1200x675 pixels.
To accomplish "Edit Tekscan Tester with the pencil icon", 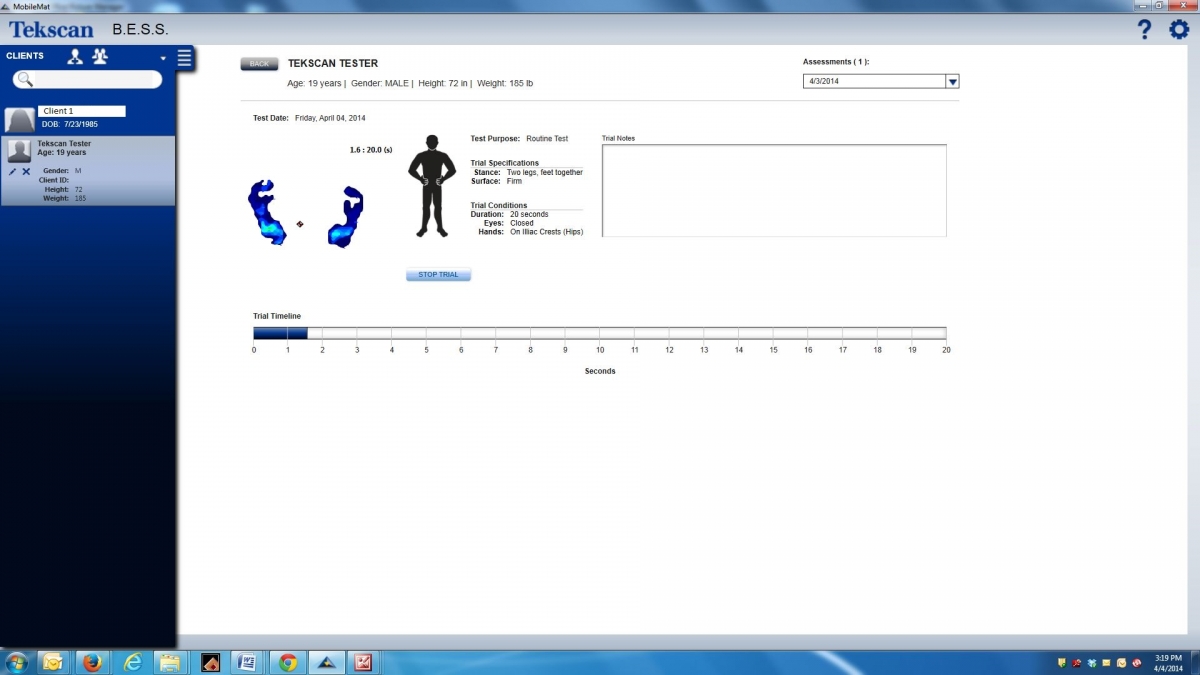I will point(13,172).
